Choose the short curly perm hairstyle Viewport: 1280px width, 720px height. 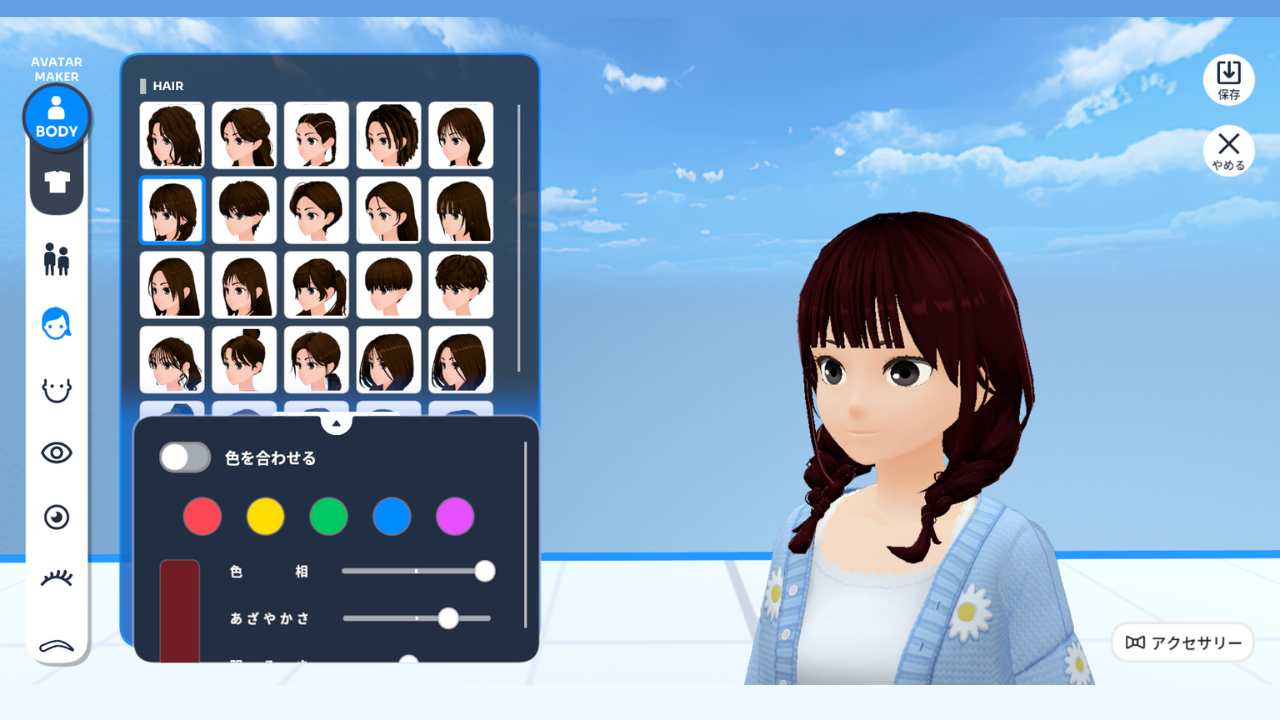click(461, 285)
